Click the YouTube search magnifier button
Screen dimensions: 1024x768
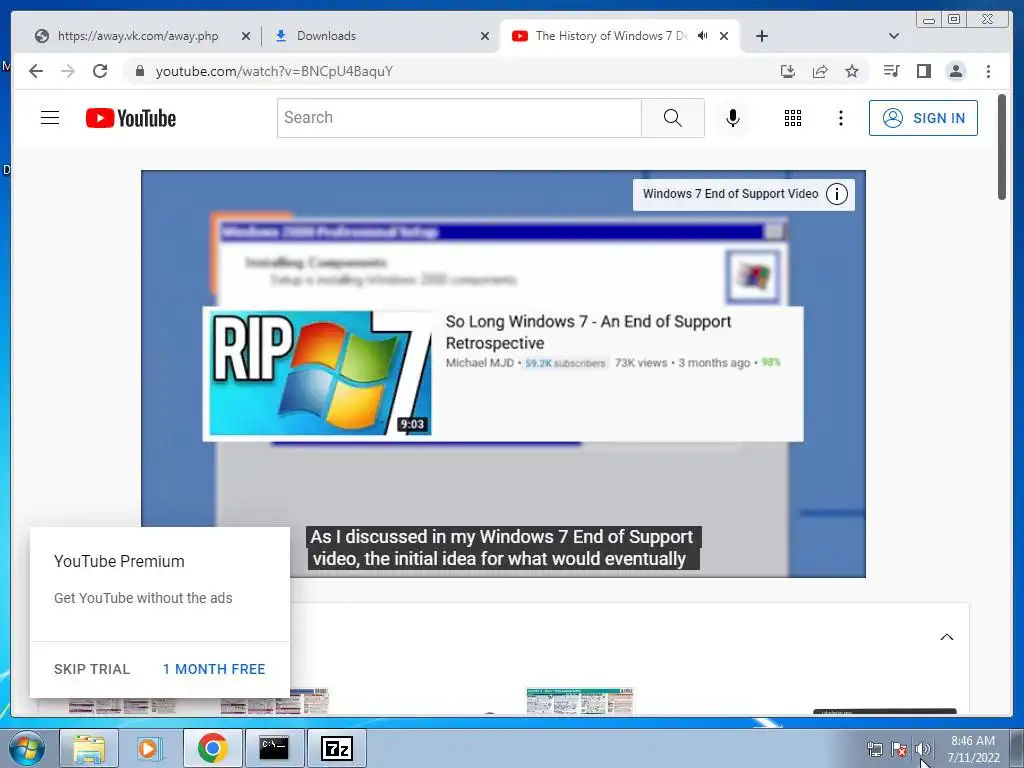(x=673, y=118)
